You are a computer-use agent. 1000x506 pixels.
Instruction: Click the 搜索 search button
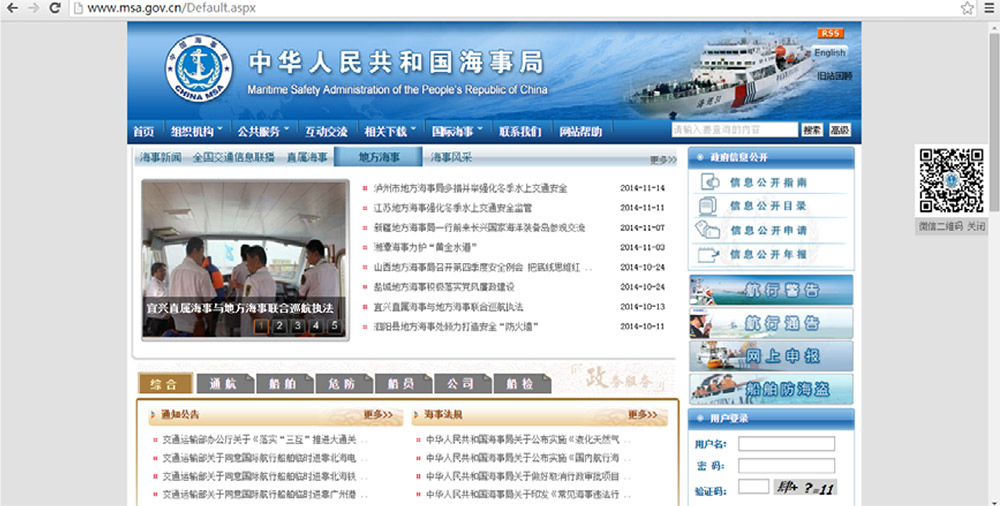812,130
